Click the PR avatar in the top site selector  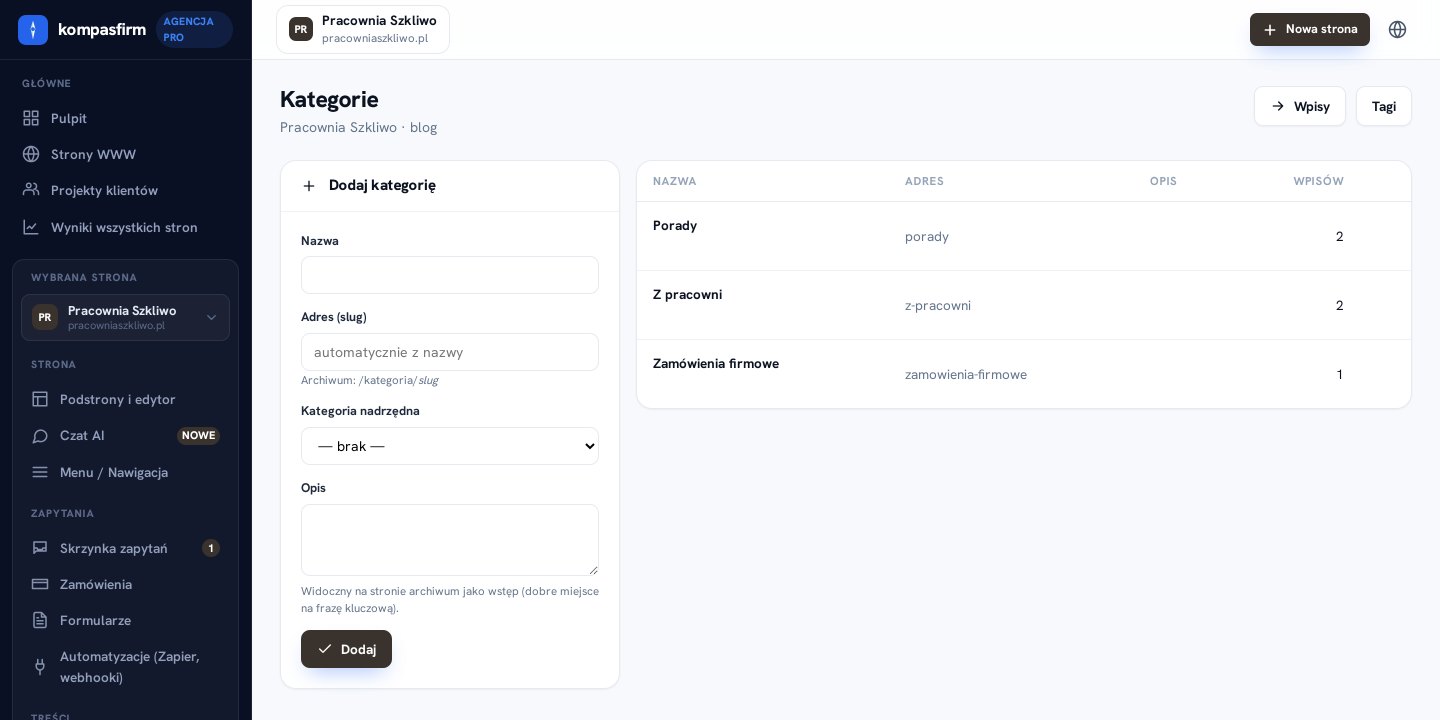point(301,29)
